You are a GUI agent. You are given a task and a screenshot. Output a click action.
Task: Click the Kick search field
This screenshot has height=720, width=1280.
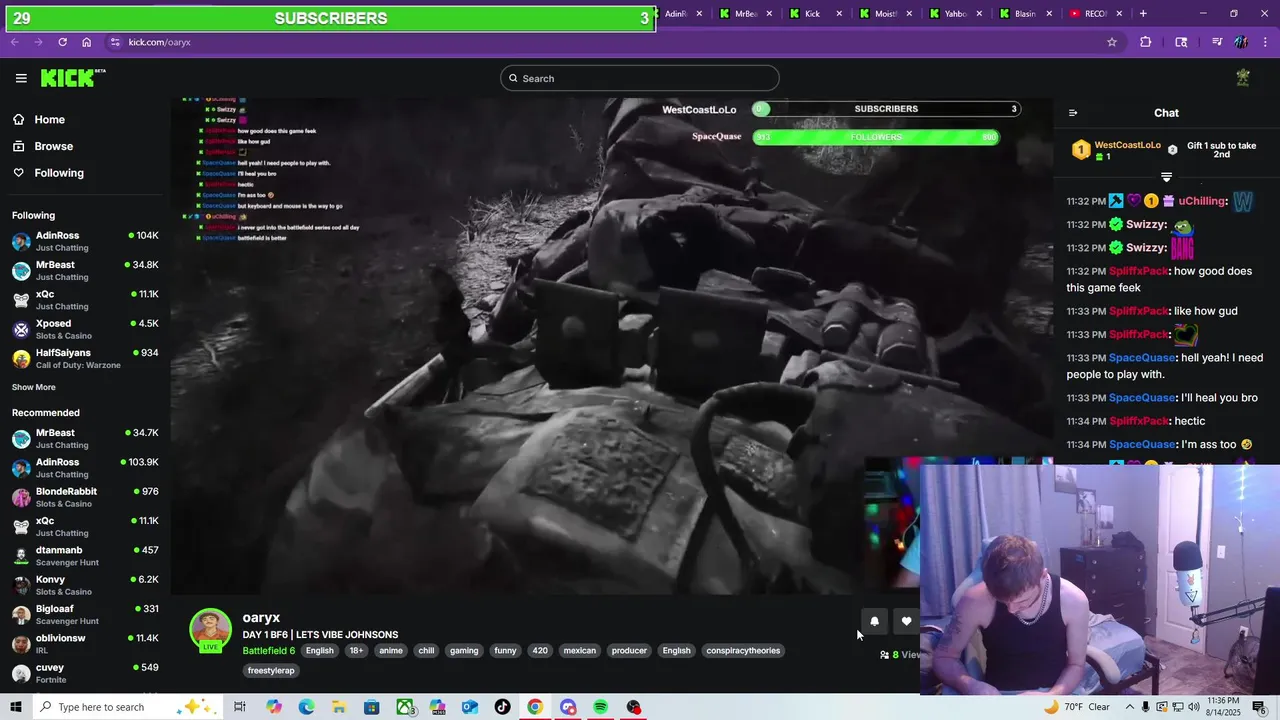(640, 78)
